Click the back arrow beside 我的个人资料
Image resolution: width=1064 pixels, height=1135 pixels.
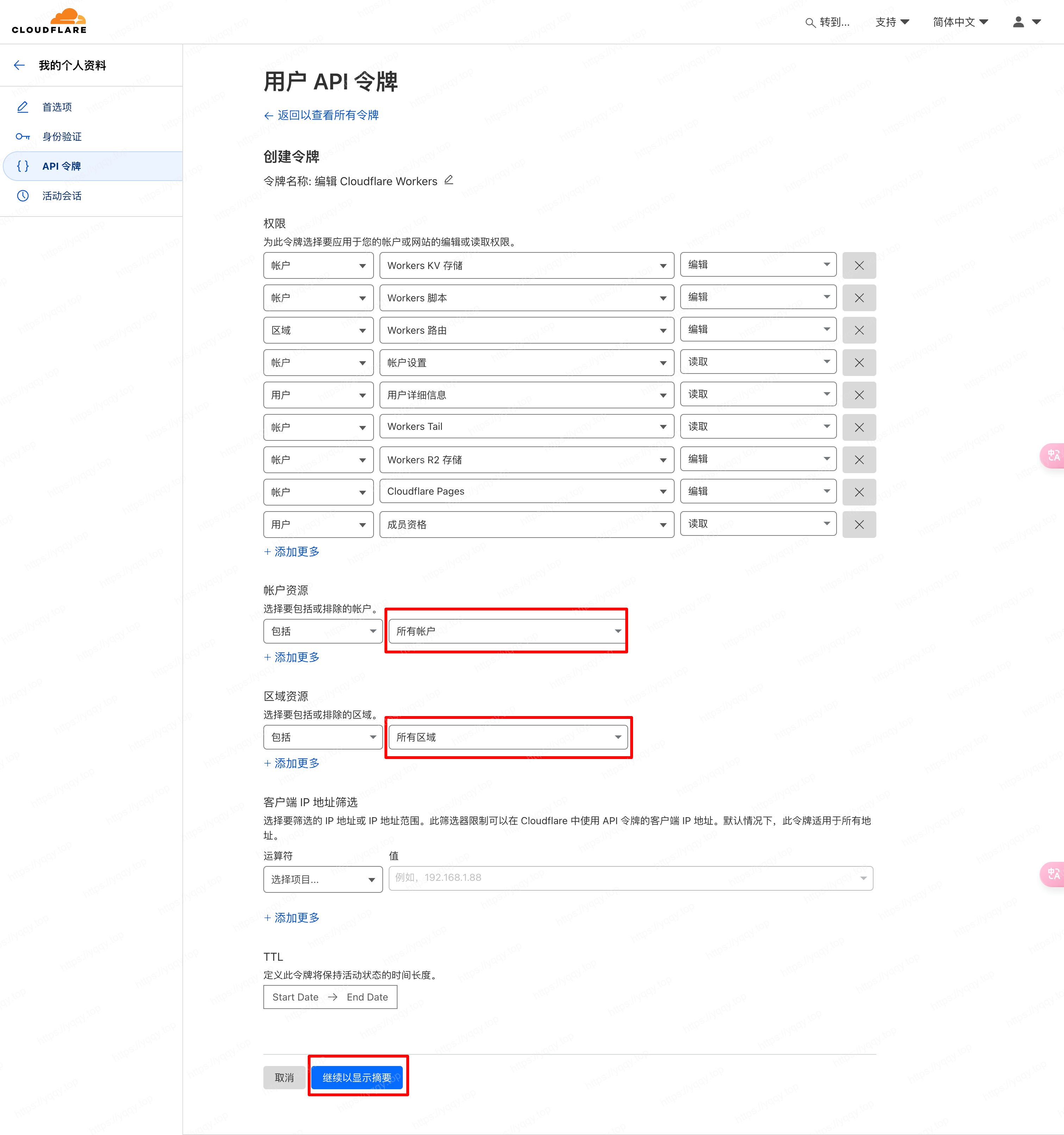click(x=19, y=65)
